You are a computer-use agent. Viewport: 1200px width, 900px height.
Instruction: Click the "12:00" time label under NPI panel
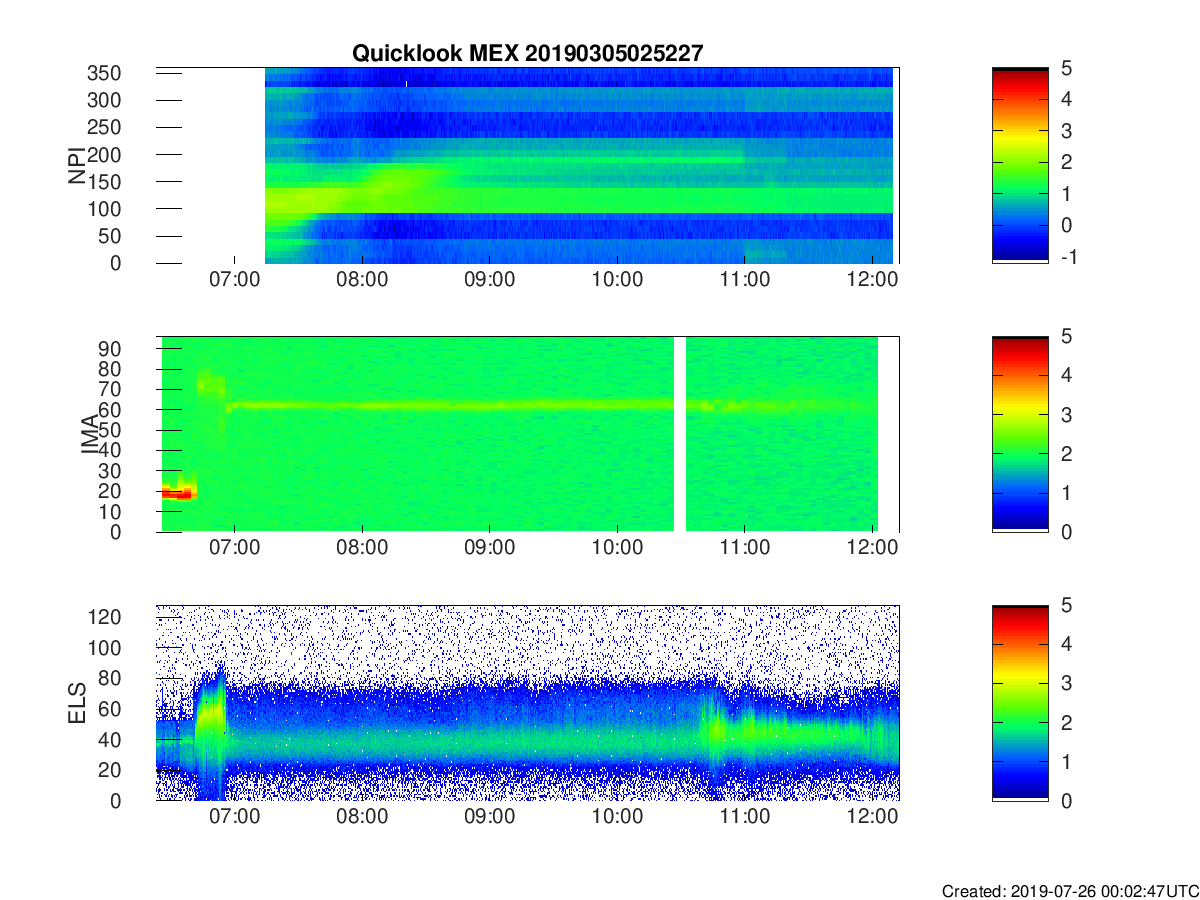point(872,279)
